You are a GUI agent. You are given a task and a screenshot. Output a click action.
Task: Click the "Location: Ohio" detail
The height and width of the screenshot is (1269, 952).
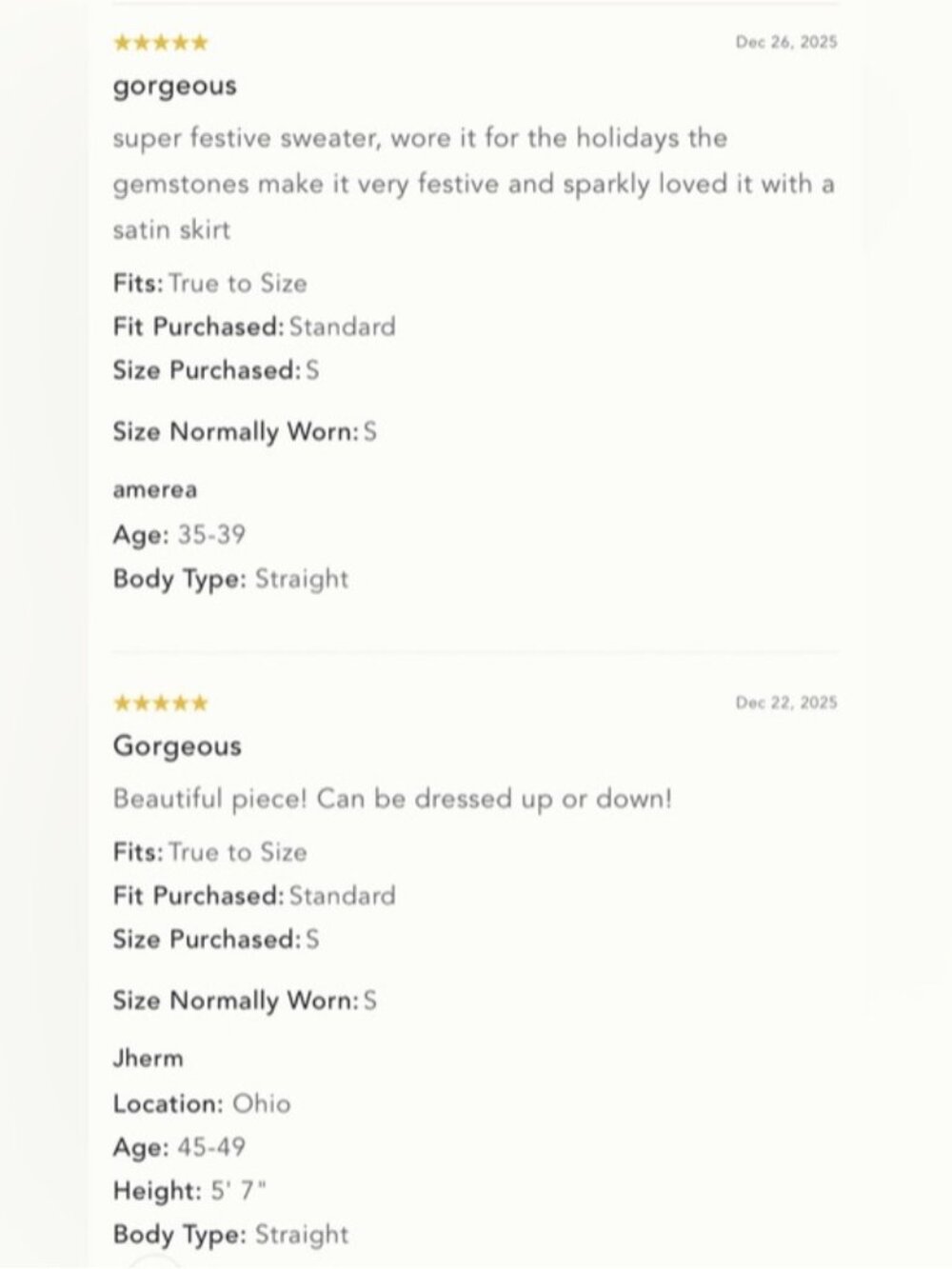202,1103
